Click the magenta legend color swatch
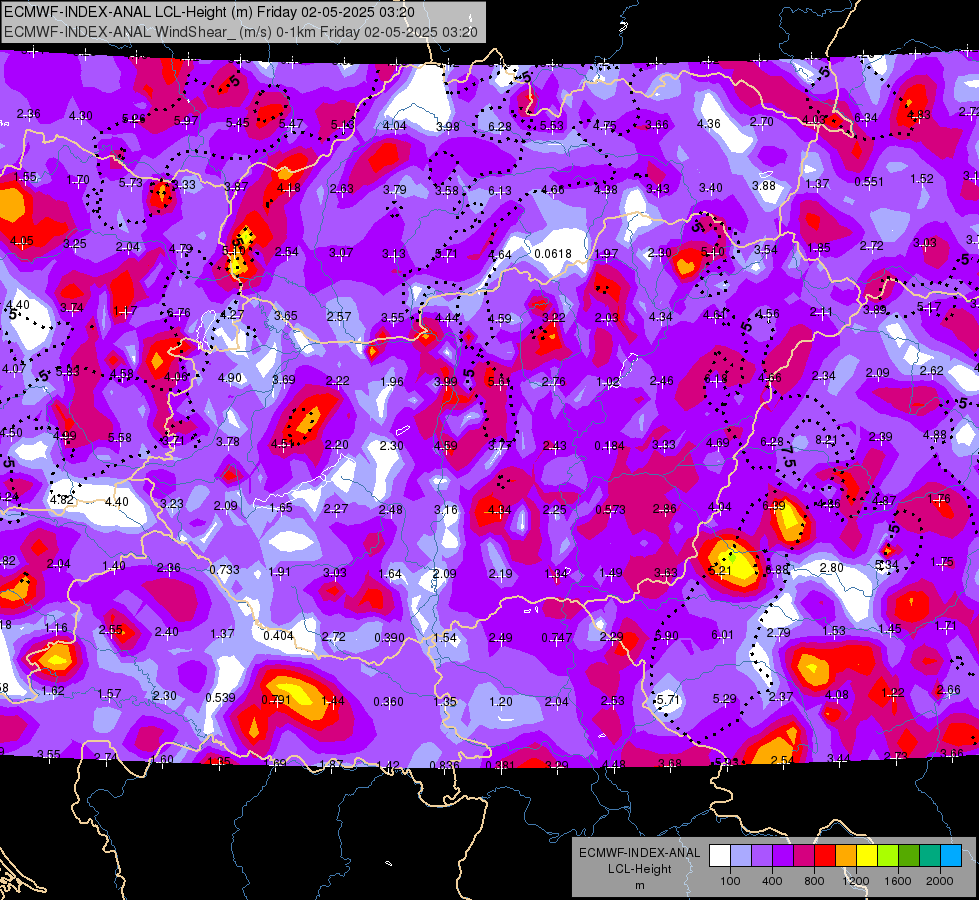 (x=804, y=856)
